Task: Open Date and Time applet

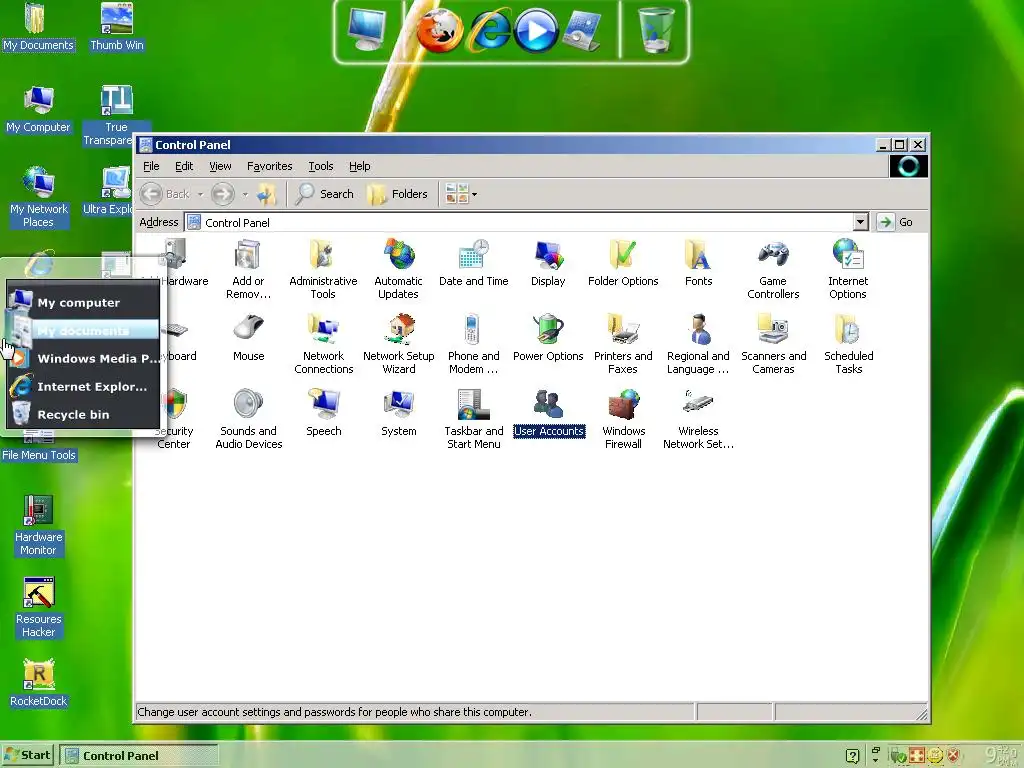Action: pos(473,263)
